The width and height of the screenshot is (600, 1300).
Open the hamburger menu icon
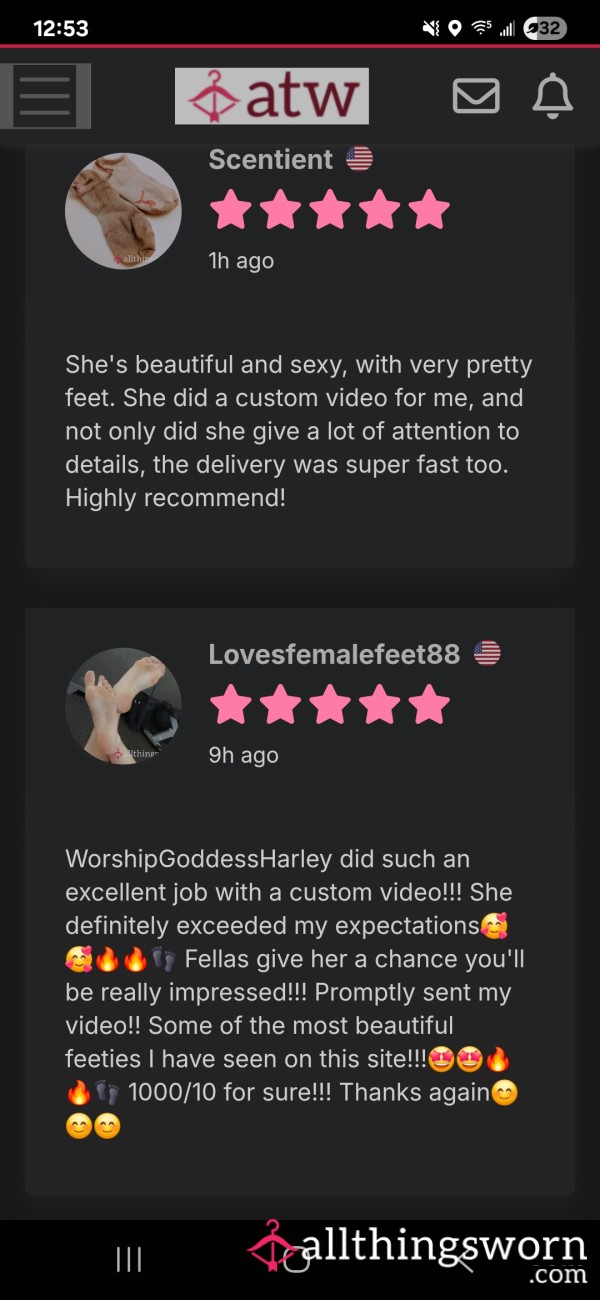(x=45, y=96)
